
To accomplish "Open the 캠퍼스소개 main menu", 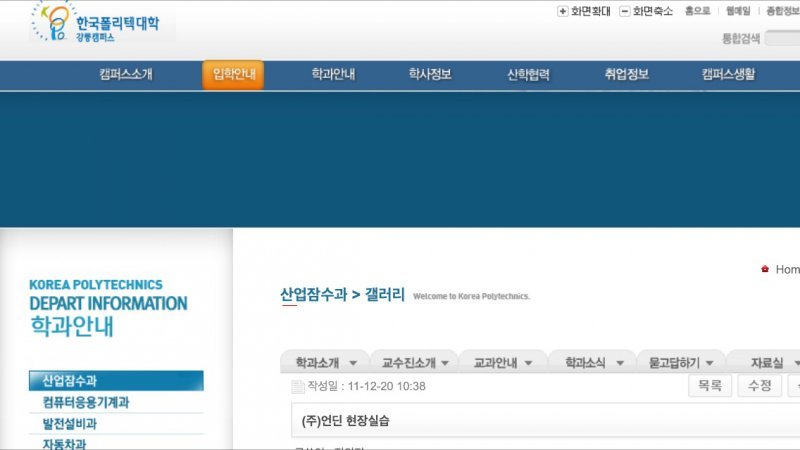I will (x=126, y=75).
